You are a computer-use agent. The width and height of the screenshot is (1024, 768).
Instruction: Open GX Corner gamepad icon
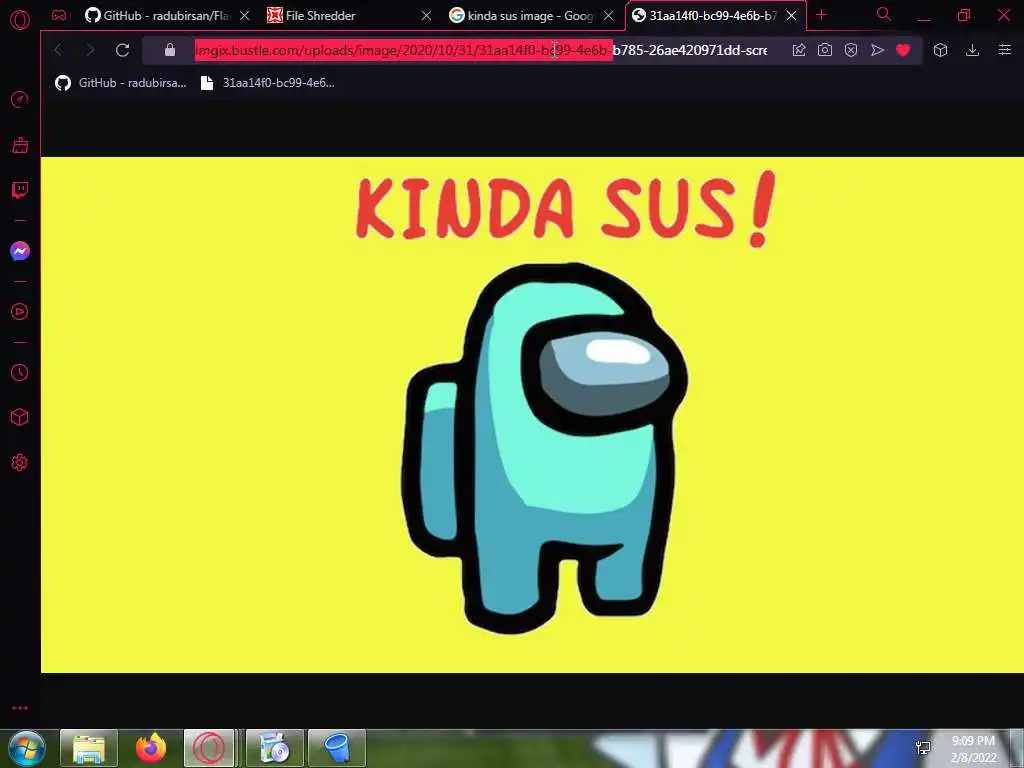point(59,15)
